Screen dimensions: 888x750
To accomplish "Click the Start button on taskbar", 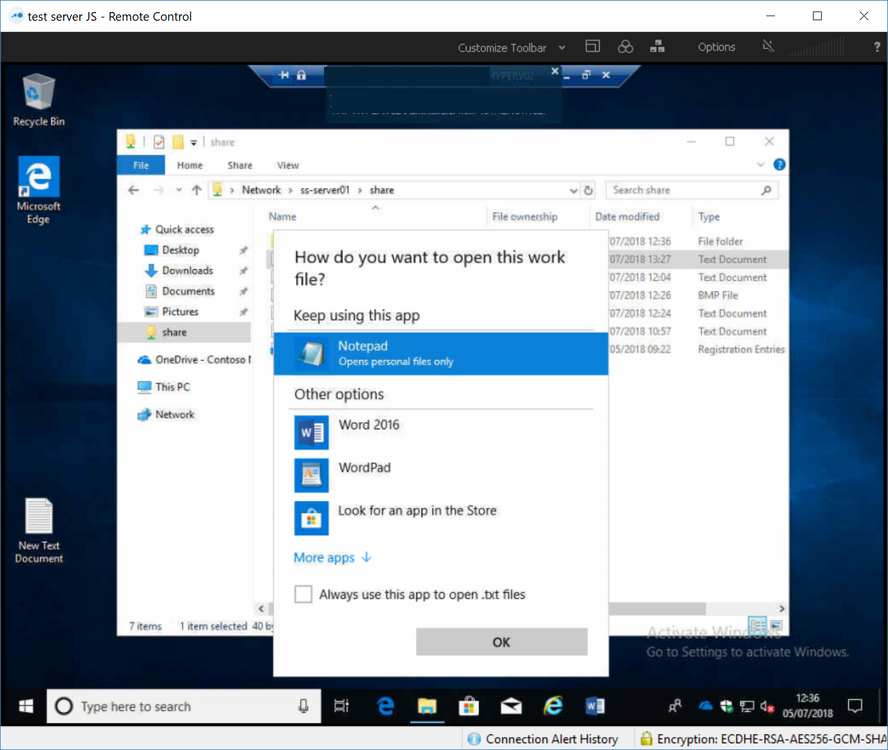I will click(26, 706).
